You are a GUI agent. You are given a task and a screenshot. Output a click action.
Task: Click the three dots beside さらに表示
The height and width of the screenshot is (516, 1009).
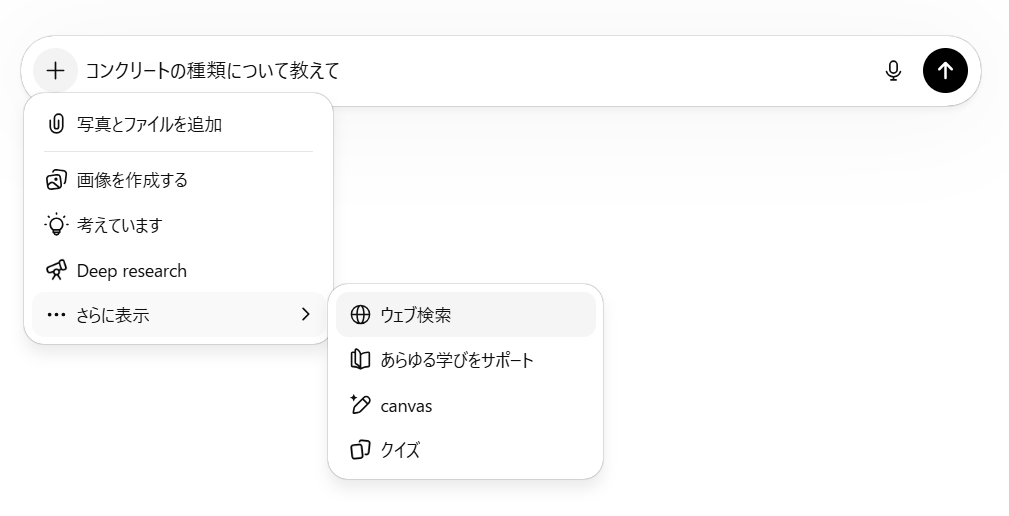(x=56, y=315)
